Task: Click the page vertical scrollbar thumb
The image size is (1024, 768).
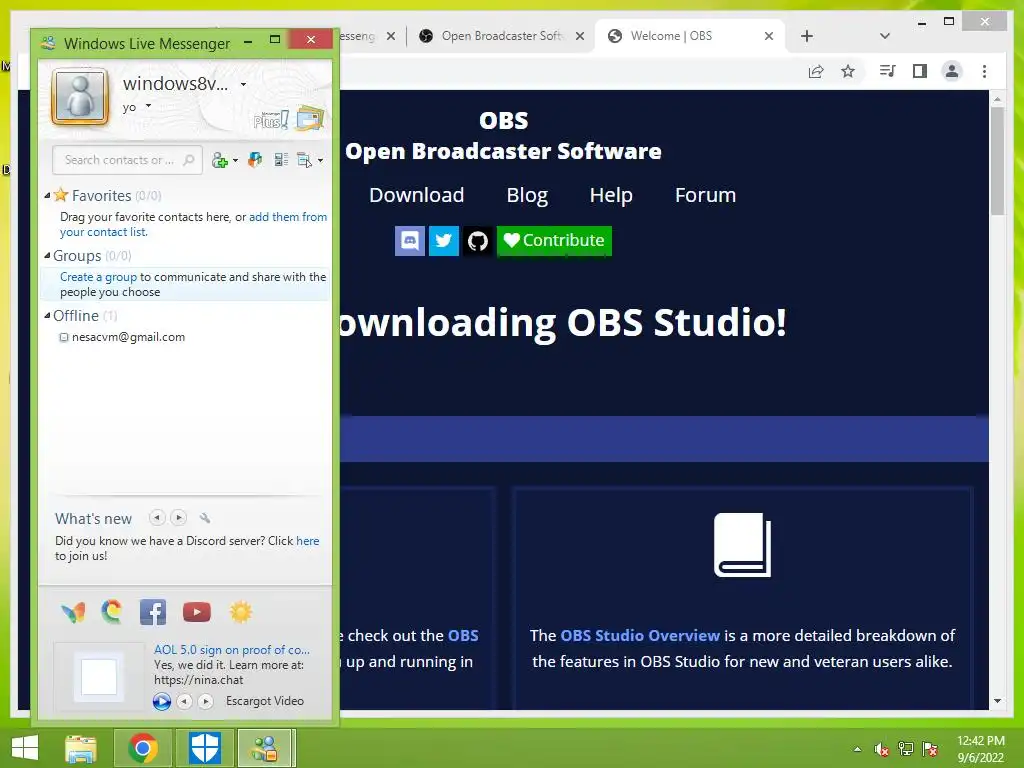Action: 997,161
